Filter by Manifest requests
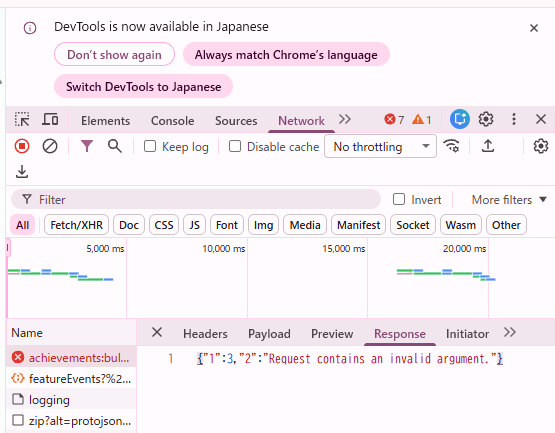The image size is (555, 433). [x=359, y=225]
